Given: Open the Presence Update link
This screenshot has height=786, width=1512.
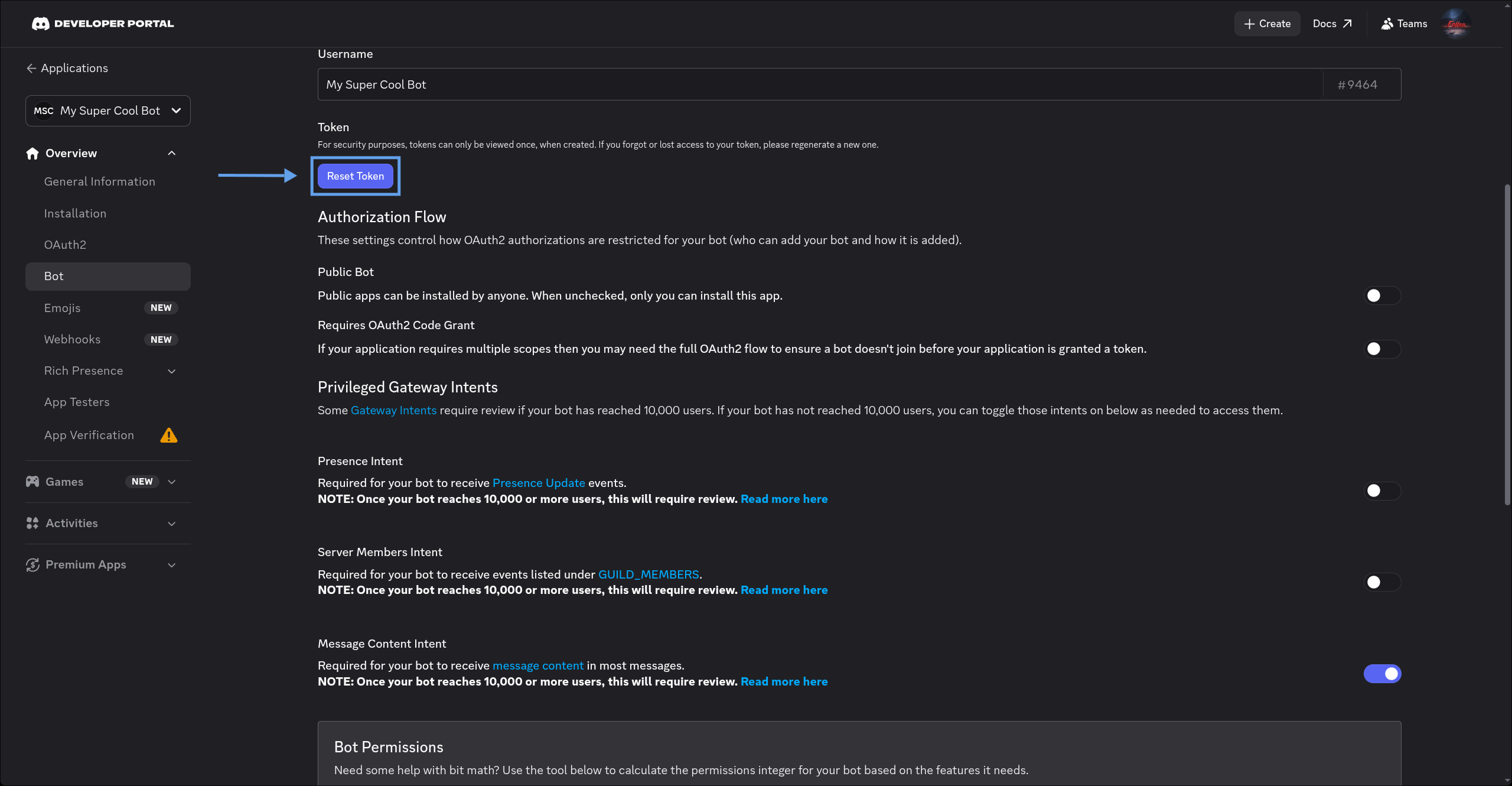Looking at the screenshot, I should 539,483.
